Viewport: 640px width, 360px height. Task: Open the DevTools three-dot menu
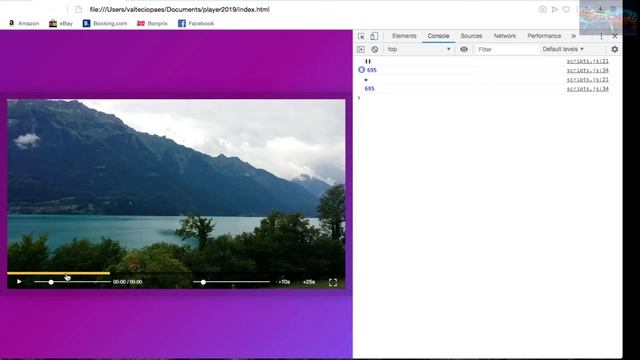[x=601, y=36]
